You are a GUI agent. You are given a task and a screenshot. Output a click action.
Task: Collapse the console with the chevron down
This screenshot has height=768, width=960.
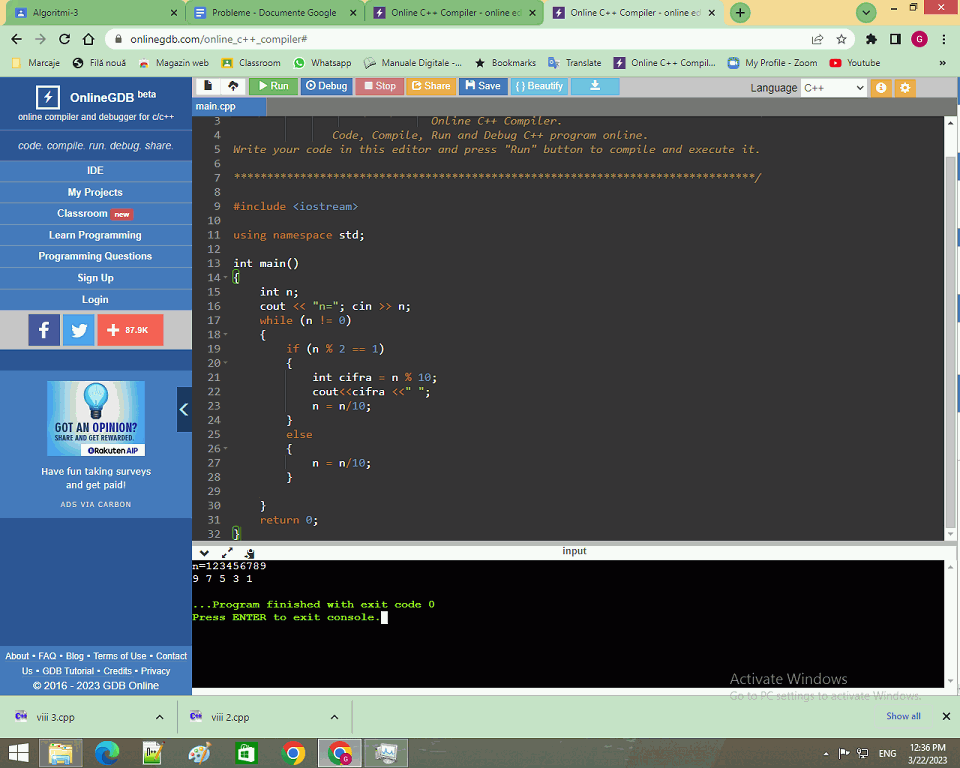pyautogui.click(x=204, y=552)
